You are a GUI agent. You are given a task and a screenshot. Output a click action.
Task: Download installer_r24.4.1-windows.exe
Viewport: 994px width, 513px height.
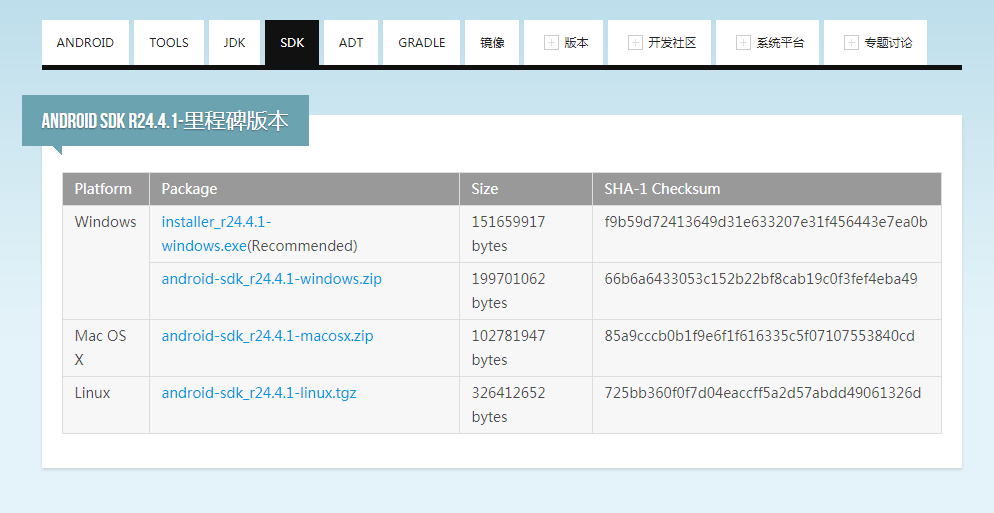point(216,233)
